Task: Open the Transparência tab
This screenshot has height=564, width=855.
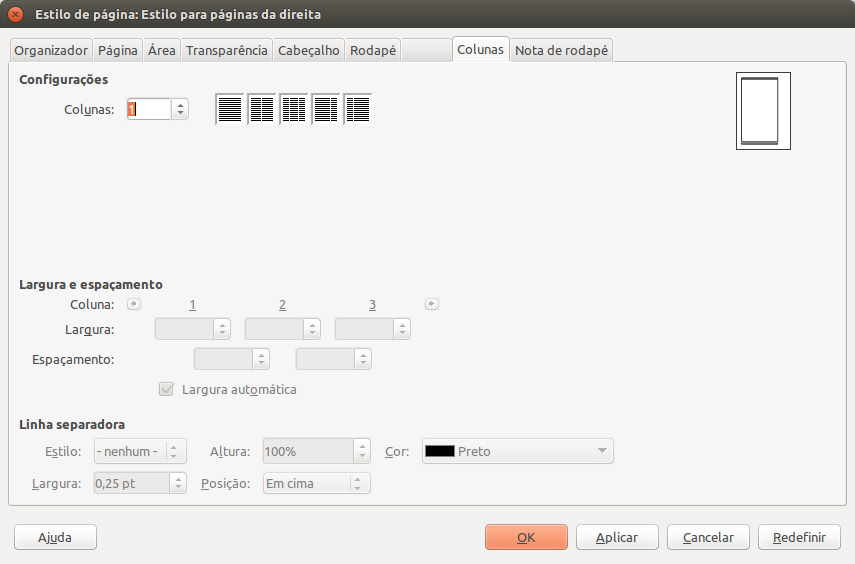Action: click(227, 50)
